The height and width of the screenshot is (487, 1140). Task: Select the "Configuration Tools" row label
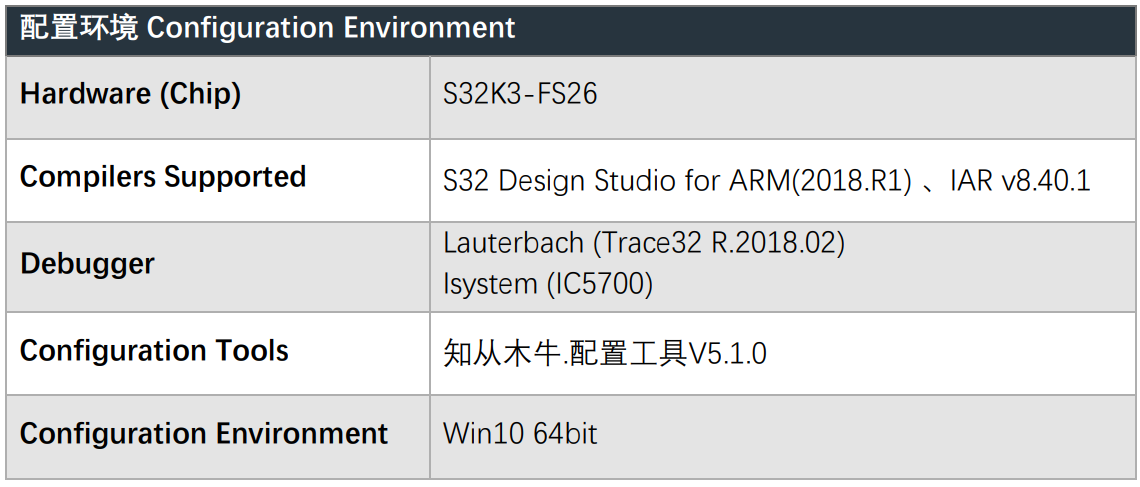pyautogui.click(x=154, y=351)
